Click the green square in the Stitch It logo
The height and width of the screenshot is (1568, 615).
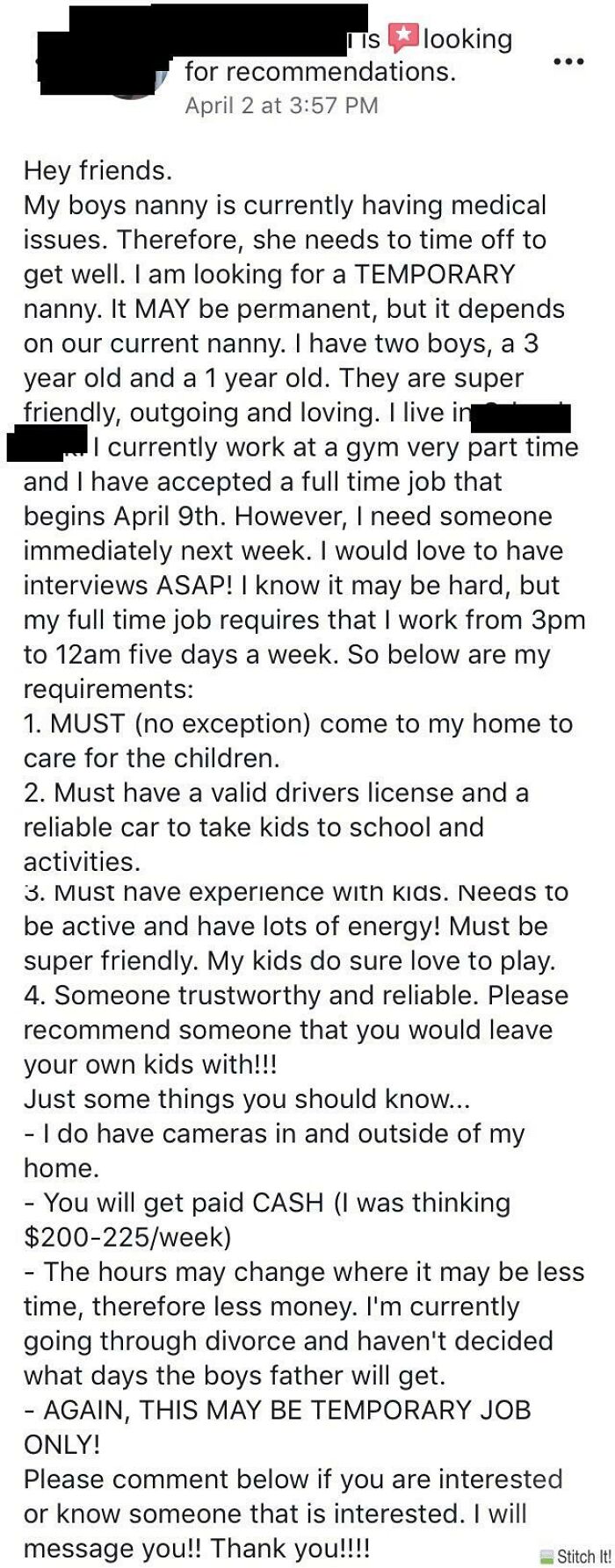click(547, 1561)
